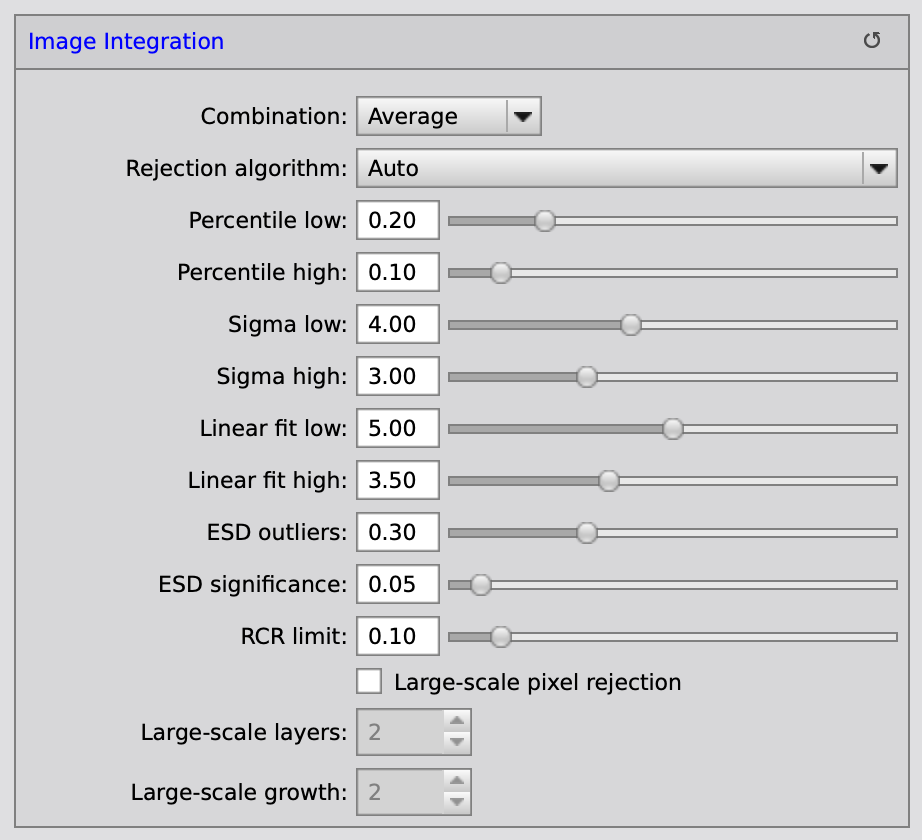Click the reset icon in Image Integration header
The image size is (922, 840).
click(x=872, y=41)
